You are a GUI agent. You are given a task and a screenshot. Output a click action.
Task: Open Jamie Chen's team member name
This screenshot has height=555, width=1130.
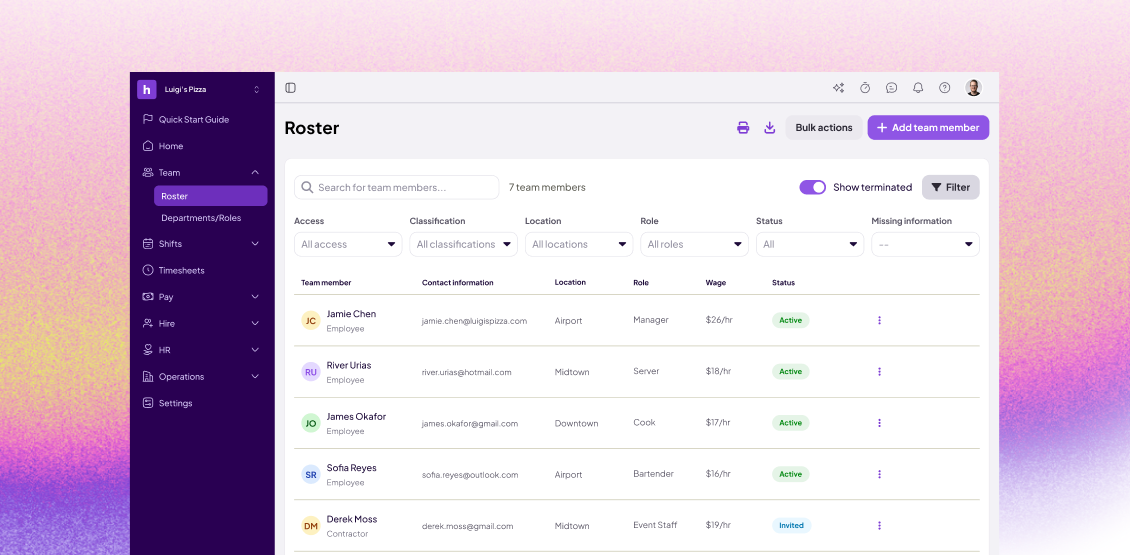point(351,314)
